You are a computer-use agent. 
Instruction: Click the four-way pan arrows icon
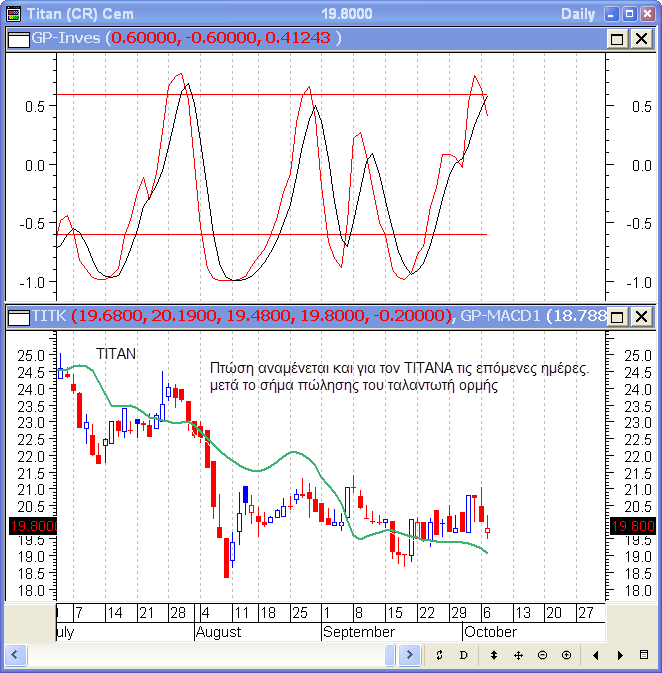coord(518,655)
